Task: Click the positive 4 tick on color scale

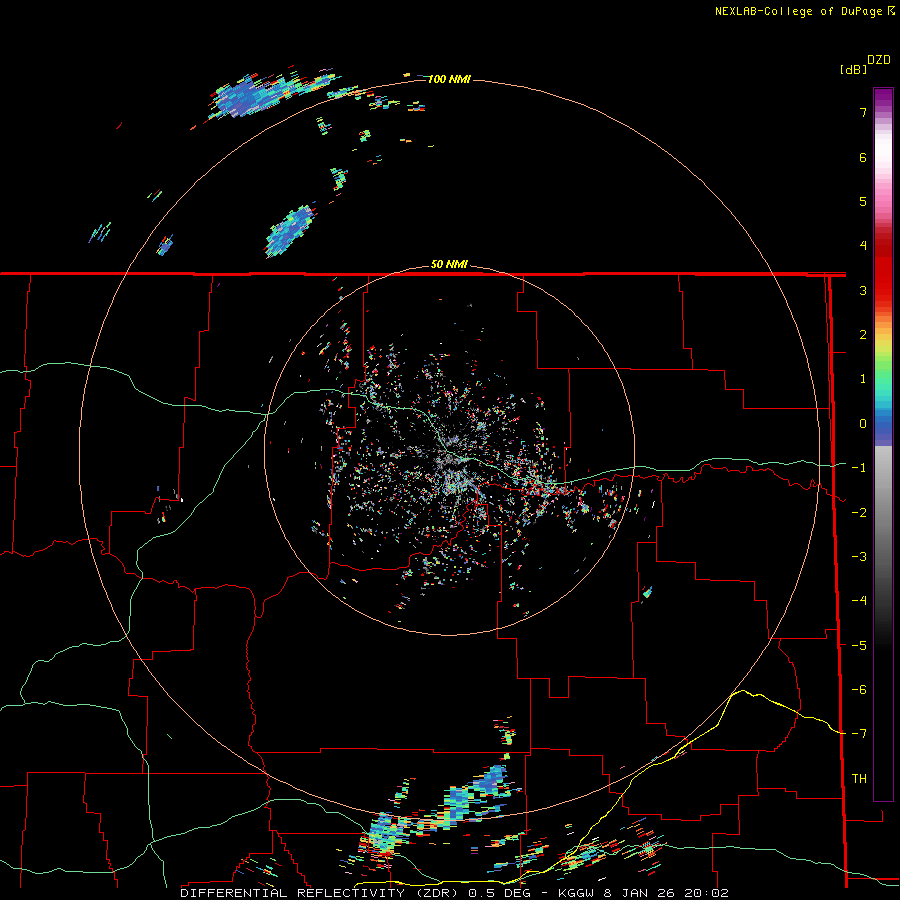Action: (863, 246)
